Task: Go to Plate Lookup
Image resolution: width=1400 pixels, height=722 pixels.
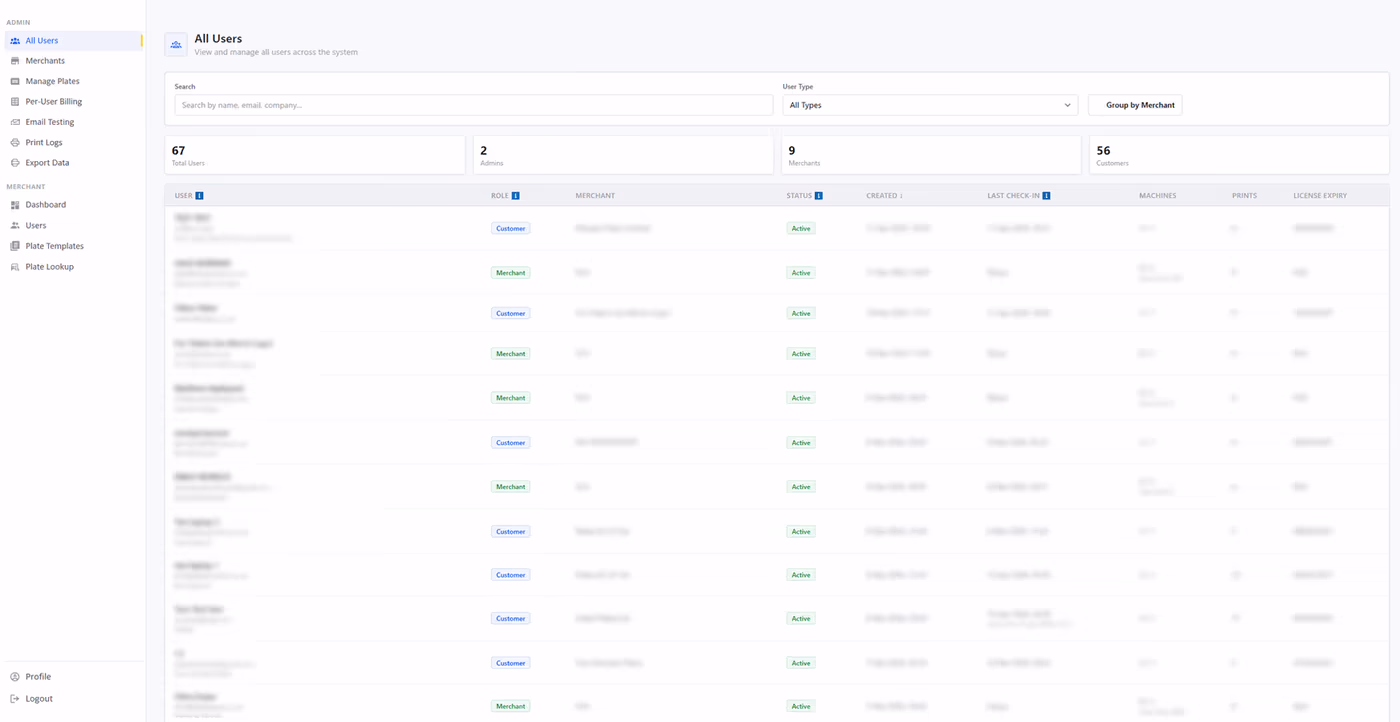Action: coord(49,267)
